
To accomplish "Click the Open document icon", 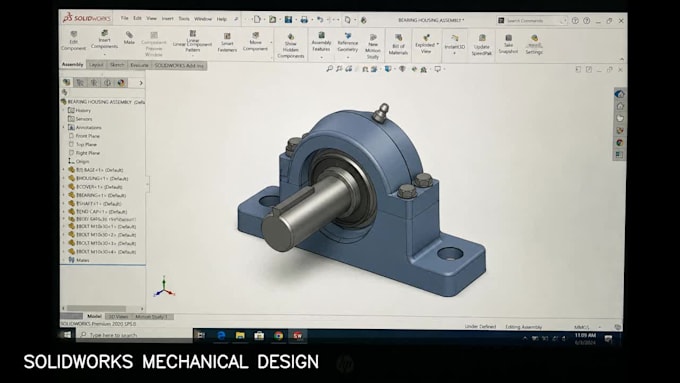I will tap(272, 20).
